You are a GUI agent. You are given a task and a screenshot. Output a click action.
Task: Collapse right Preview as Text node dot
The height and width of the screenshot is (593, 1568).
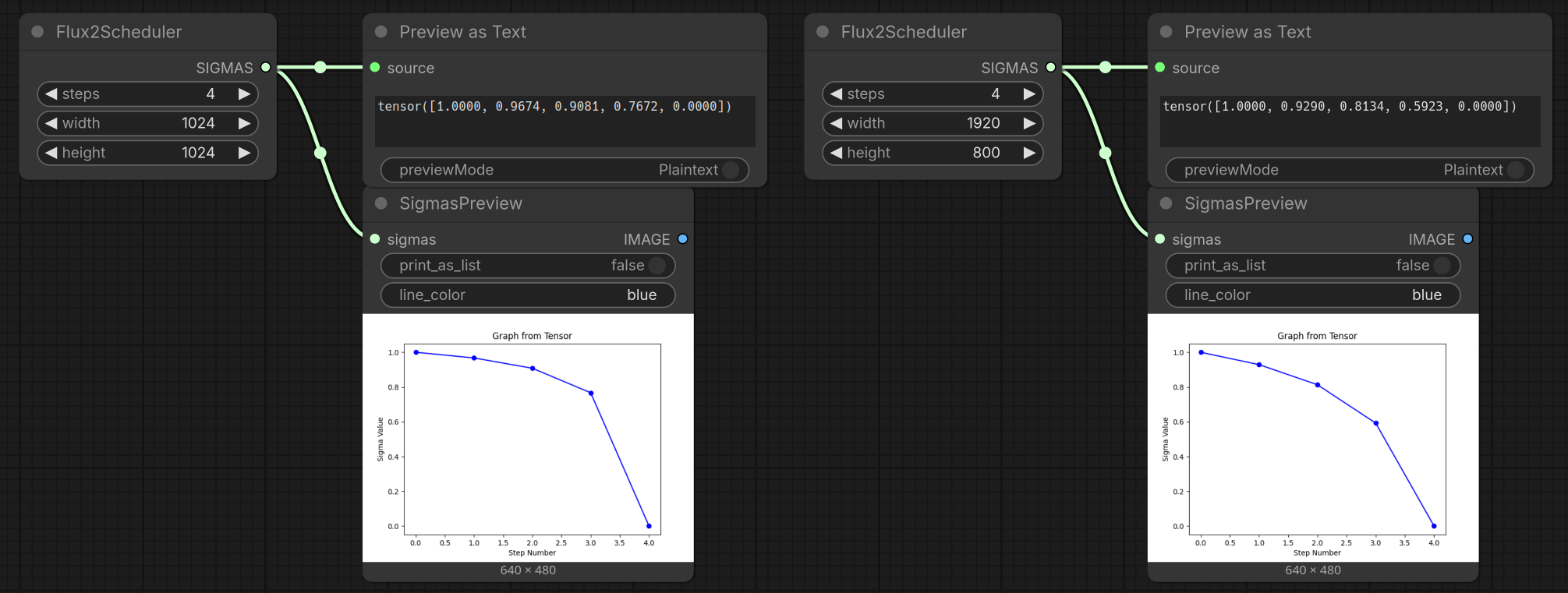click(x=1166, y=32)
